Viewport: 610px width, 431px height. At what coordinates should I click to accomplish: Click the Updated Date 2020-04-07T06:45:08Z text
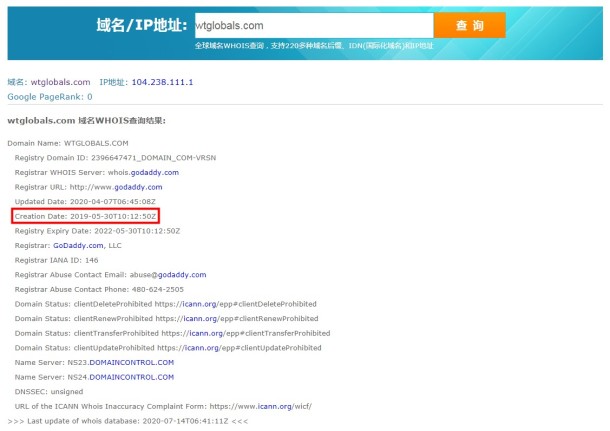pos(85,201)
